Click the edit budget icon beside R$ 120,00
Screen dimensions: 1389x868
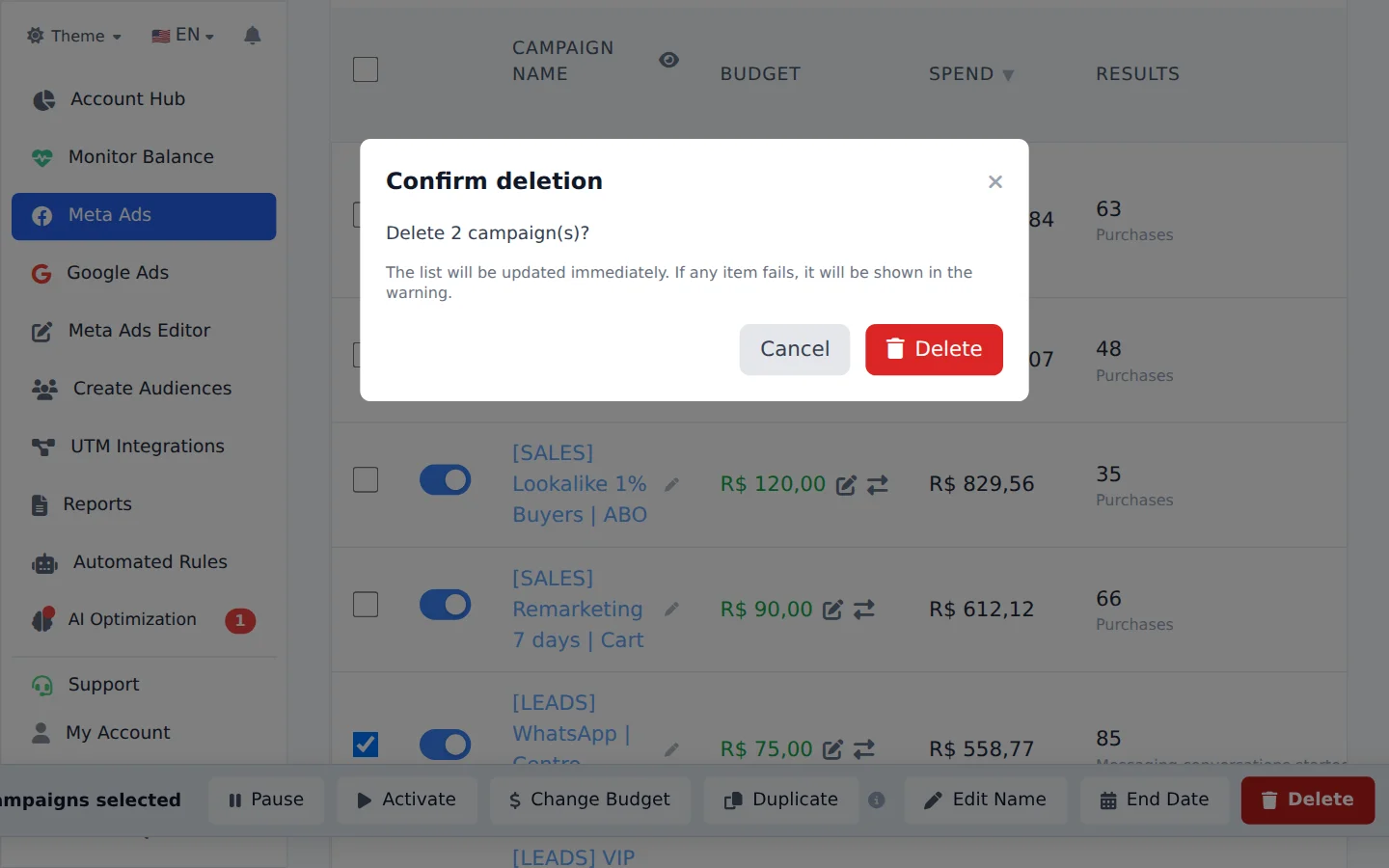(x=846, y=485)
